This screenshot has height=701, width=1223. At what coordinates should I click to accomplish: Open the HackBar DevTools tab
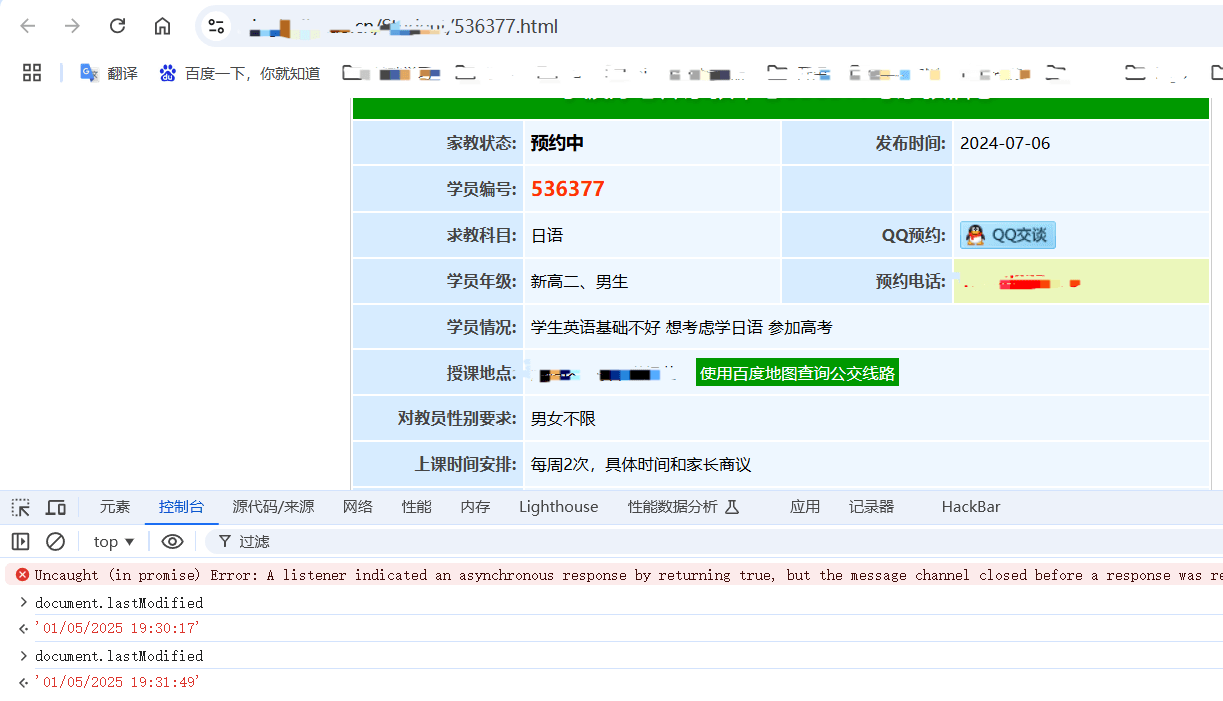point(970,507)
